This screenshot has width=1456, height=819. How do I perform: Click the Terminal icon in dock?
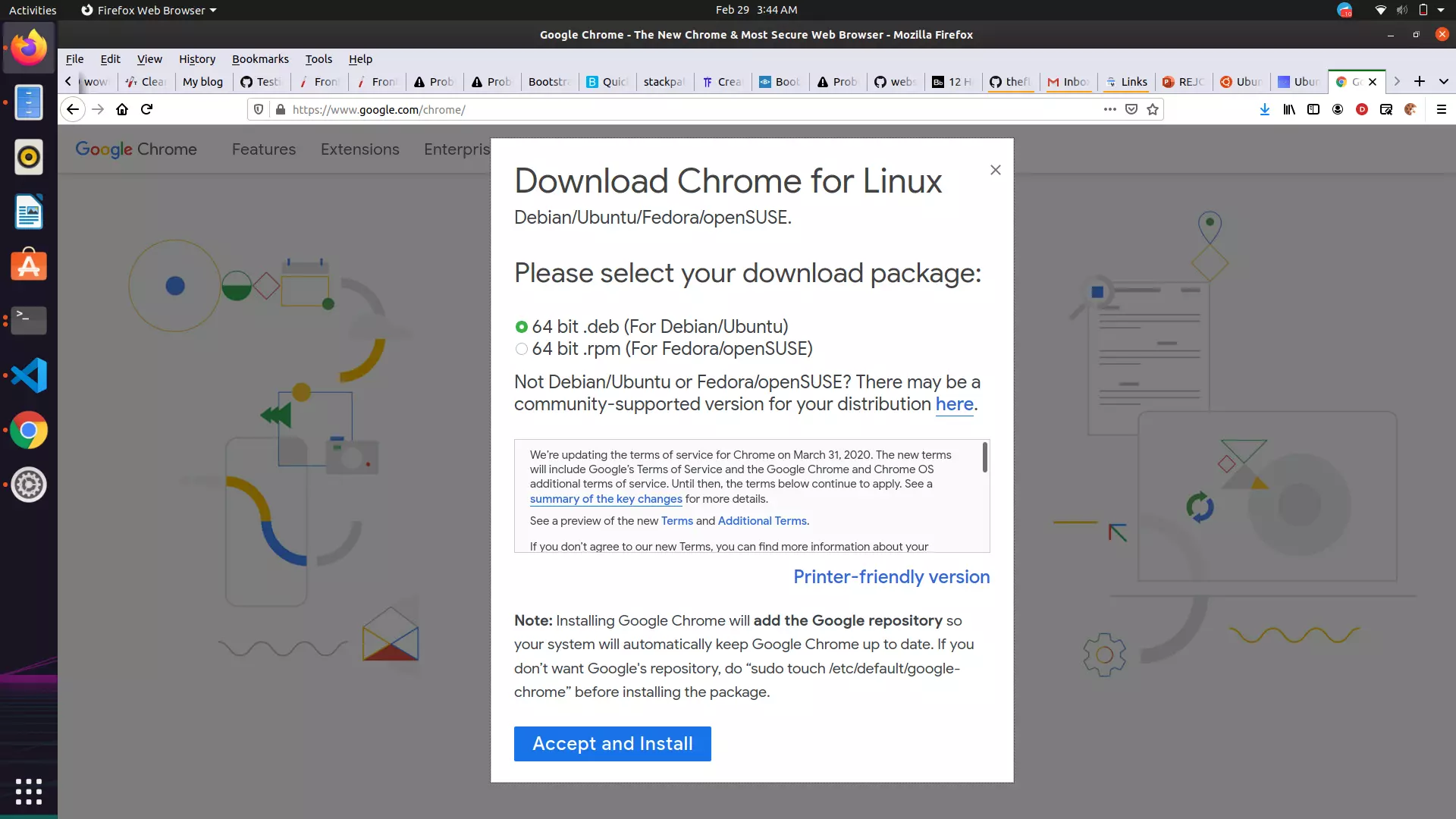click(28, 320)
